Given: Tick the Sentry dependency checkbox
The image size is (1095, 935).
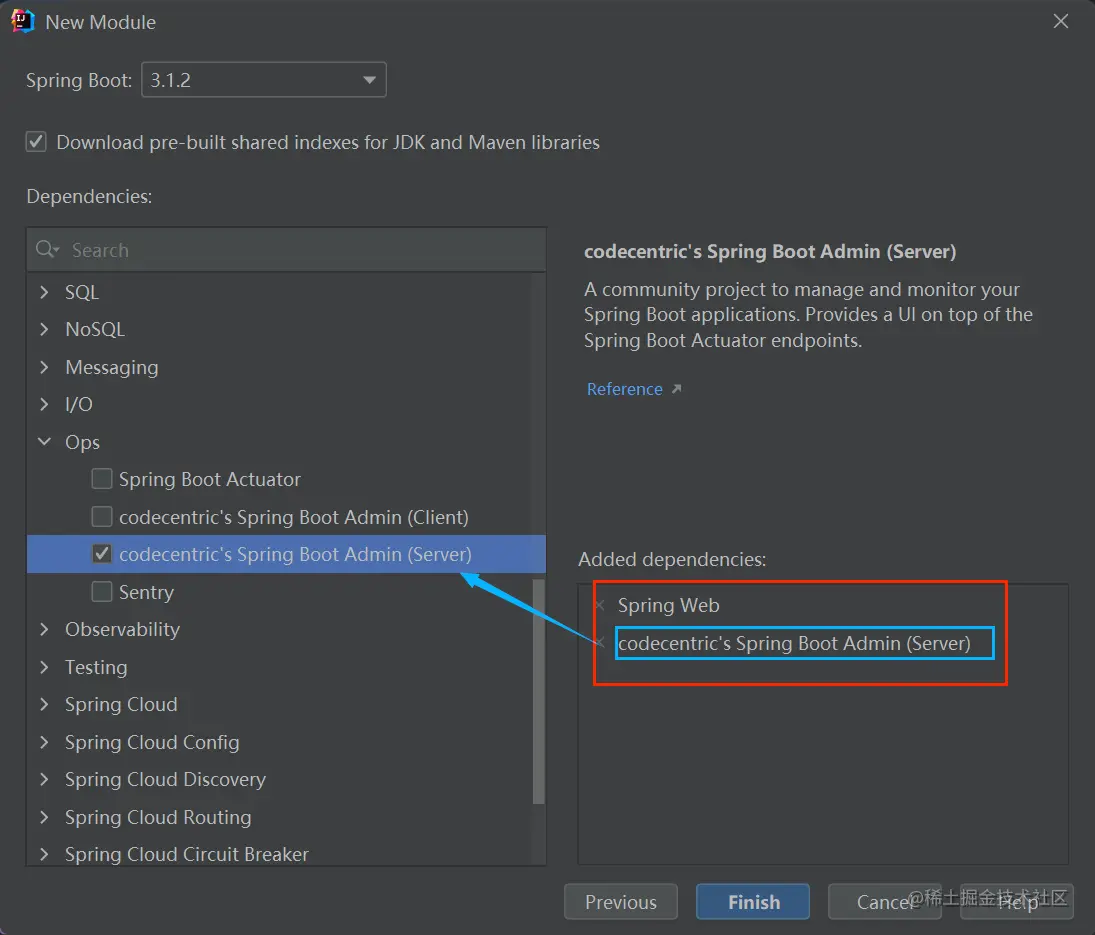Looking at the screenshot, I should coord(102,591).
